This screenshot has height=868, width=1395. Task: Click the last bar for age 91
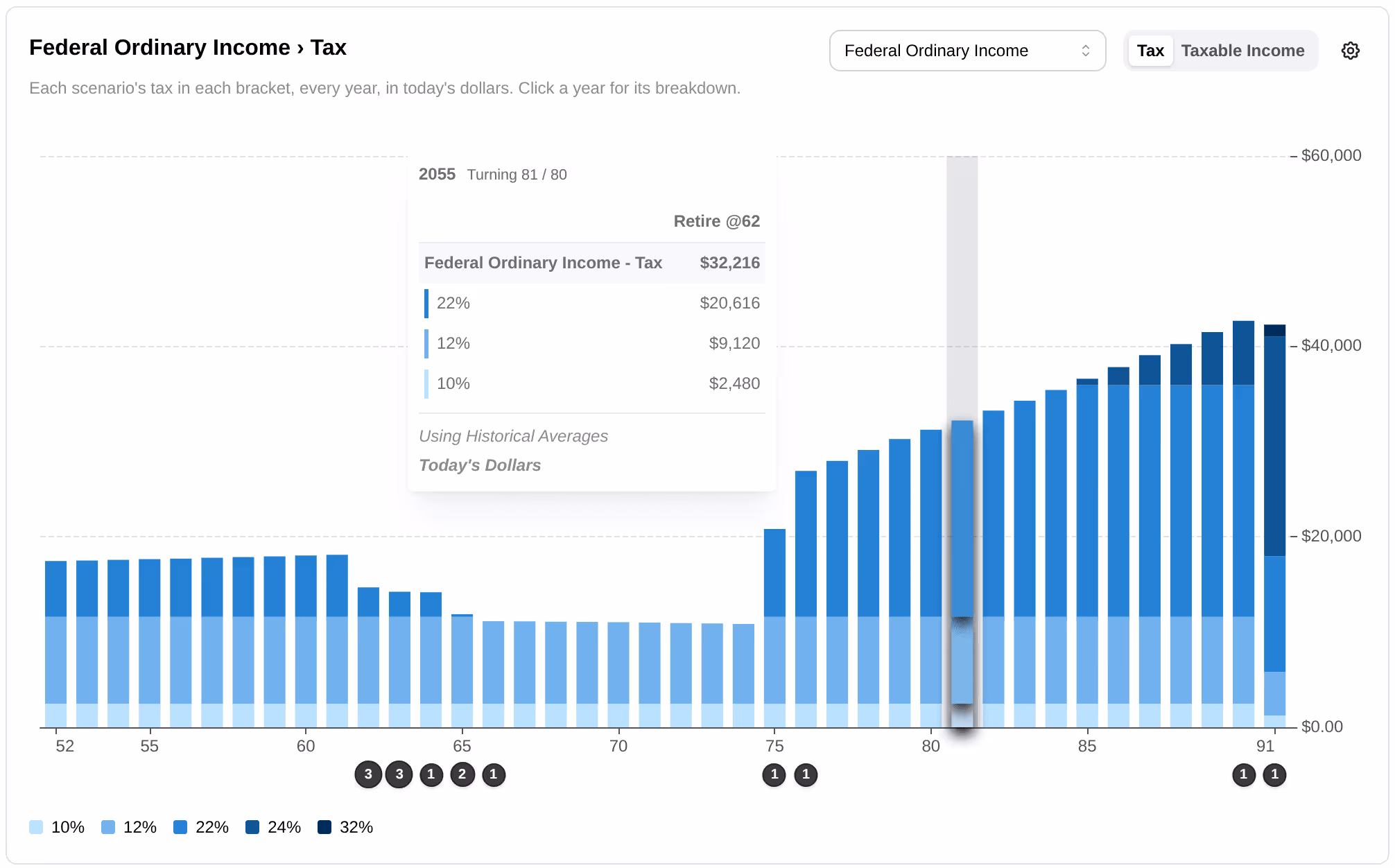(x=1275, y=526)
